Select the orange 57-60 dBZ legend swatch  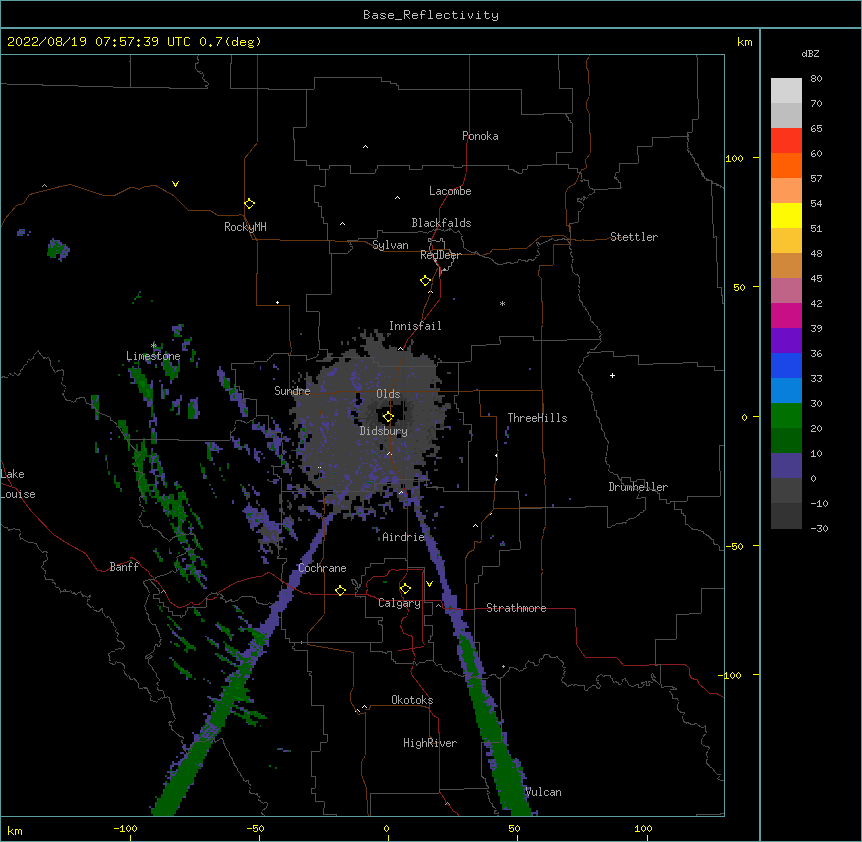pyautogui.click(x=786, y=165)
